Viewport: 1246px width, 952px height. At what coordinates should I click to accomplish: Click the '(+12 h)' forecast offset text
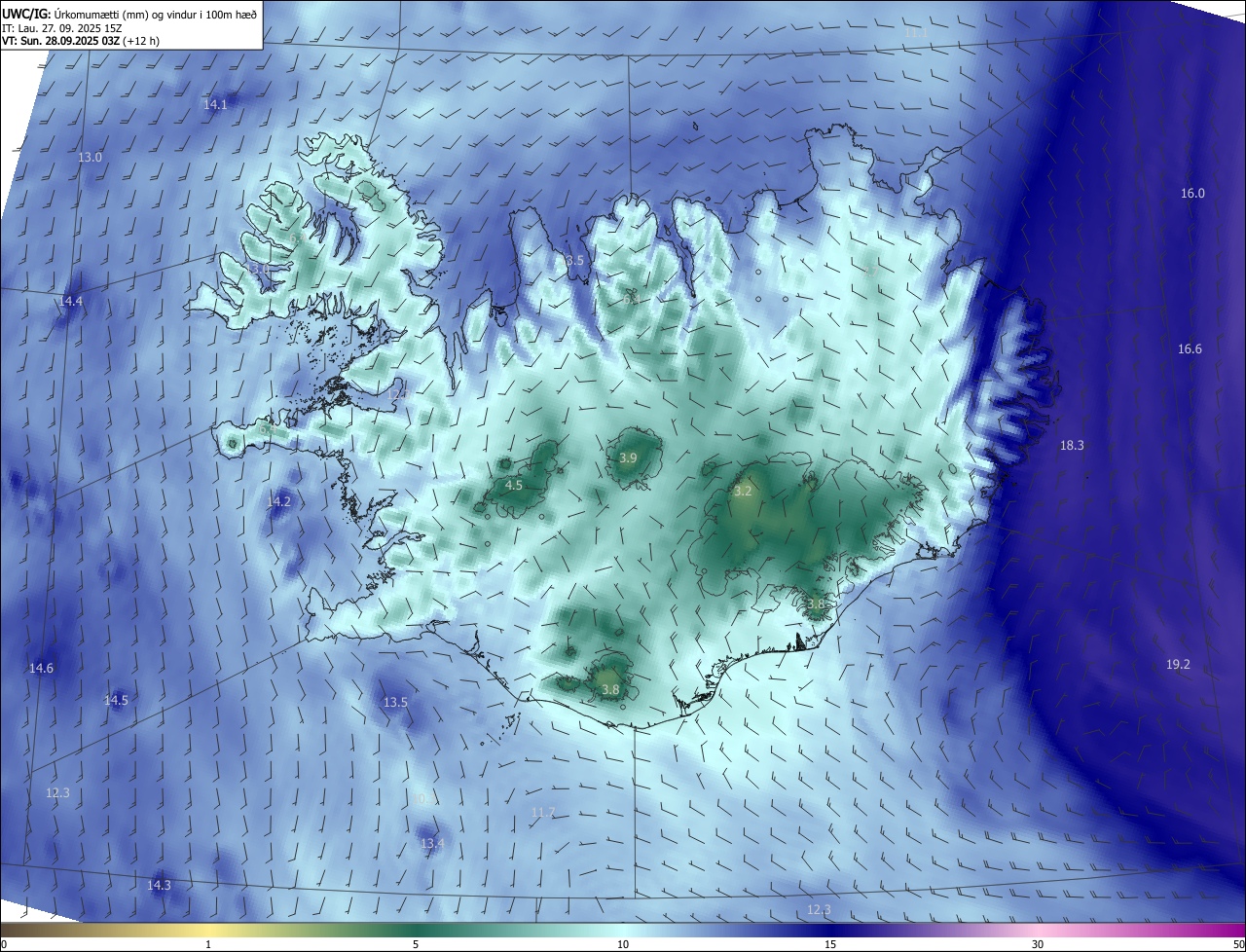[x=143, y=41]
